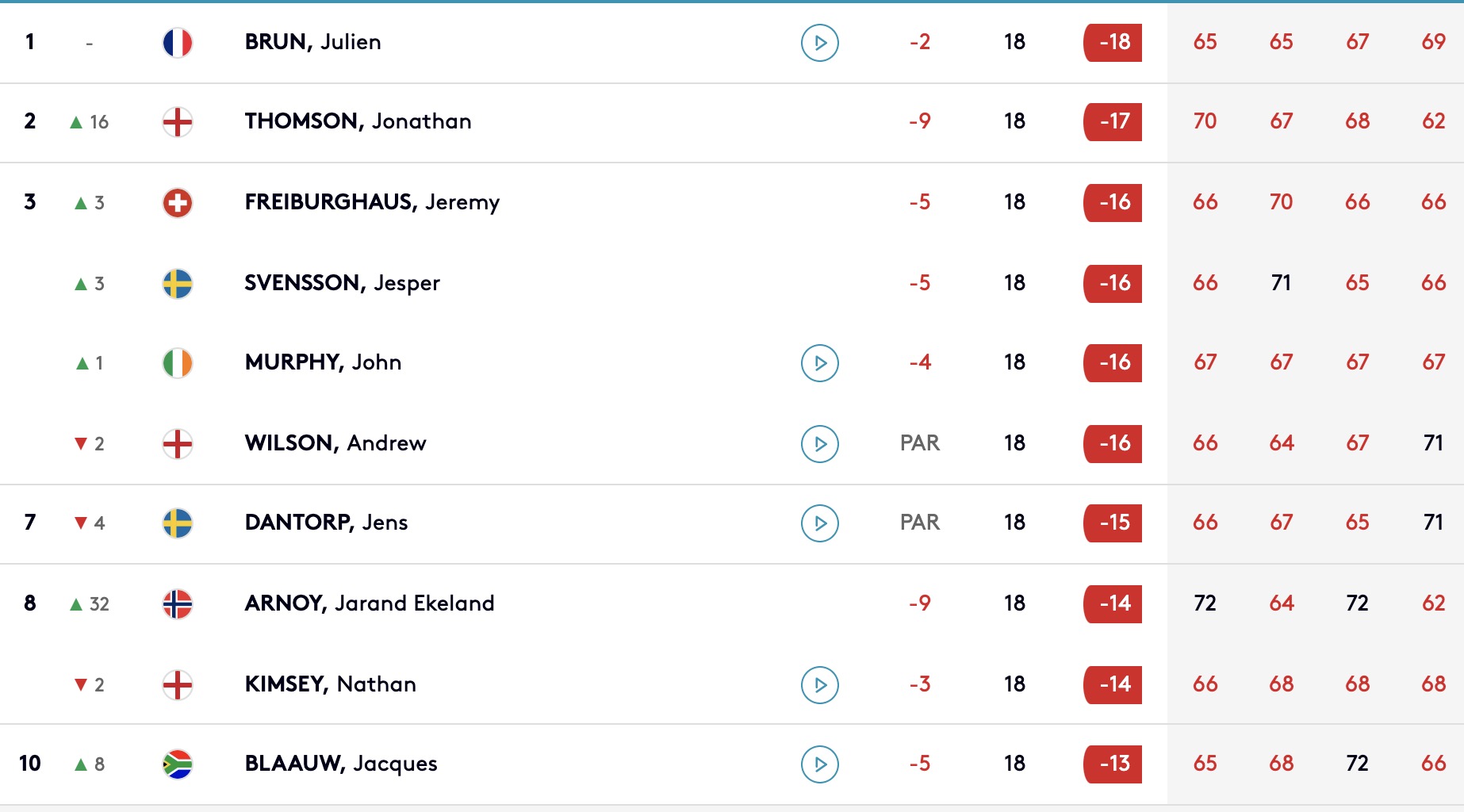Open John Murphy's video play icon
The width and height of the screenshot is (1464, 812).
[820, 363]
